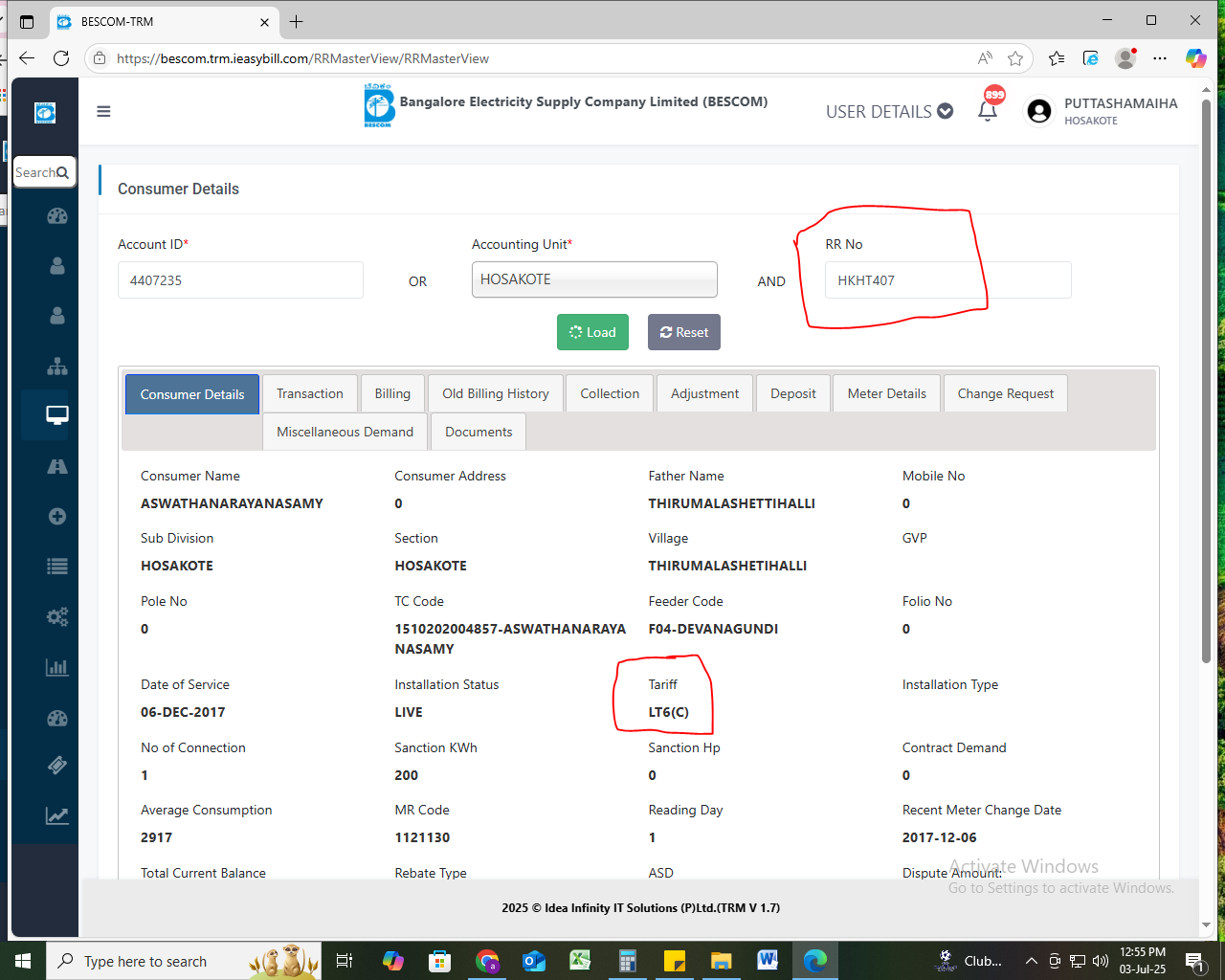
Task: Select the LT6(C) tariff value
Action: (668, 712)
